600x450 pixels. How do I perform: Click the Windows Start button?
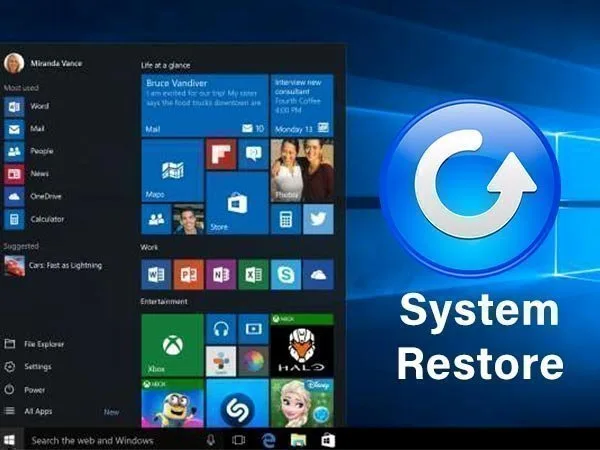[9, 440]
